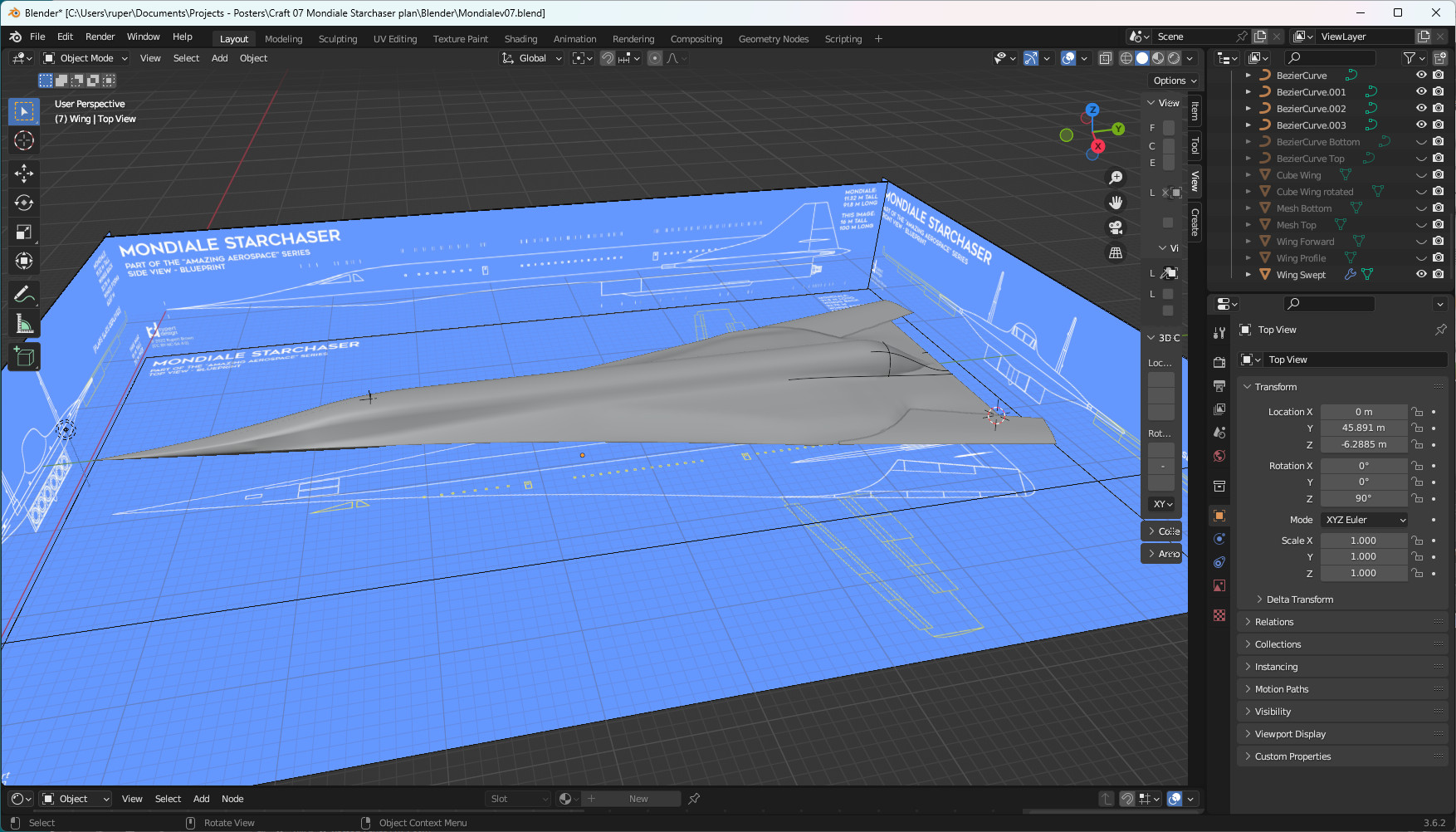Activate the Rotate tool
Image resolution: width=1456 pixels, height=832 pixels.
pyautogui.click(x=24, y=203)
